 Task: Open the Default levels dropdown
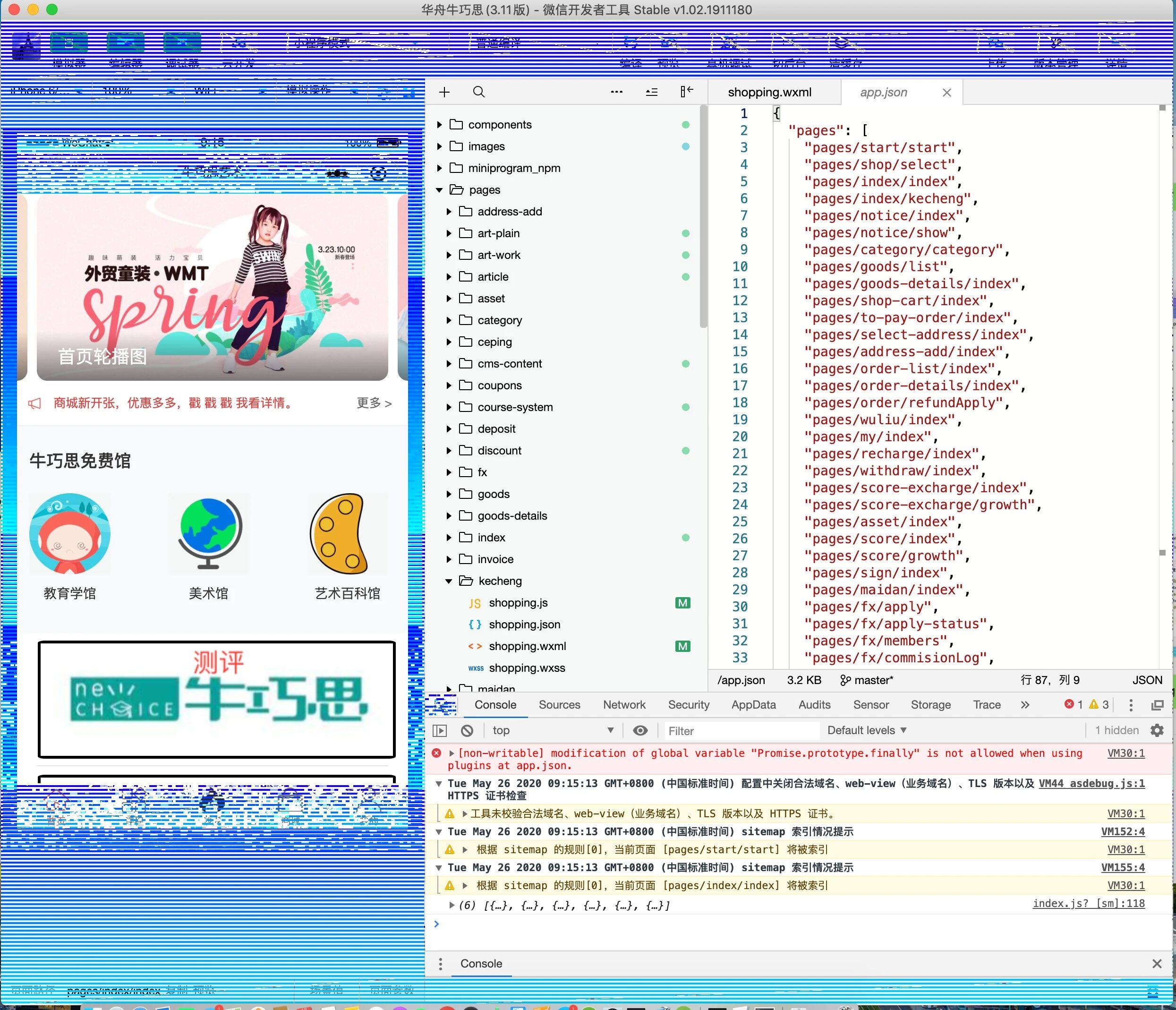click(866, 731)
